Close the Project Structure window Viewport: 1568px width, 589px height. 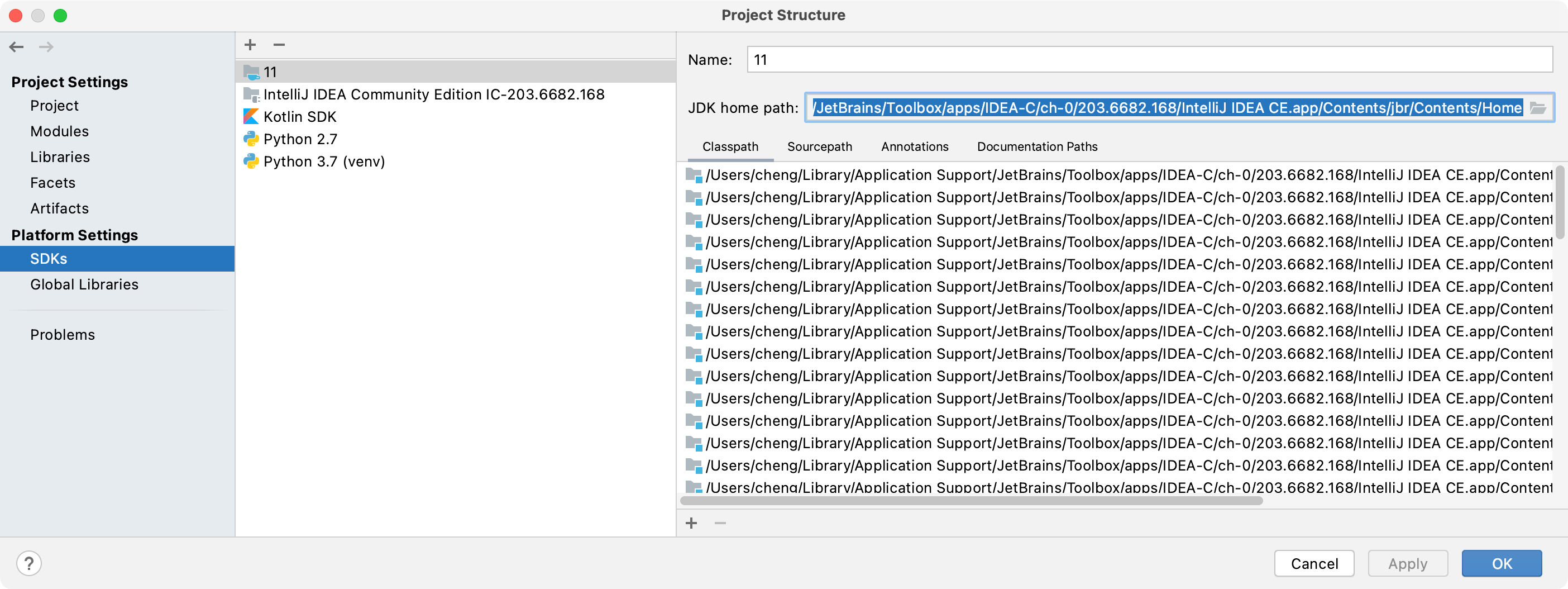pyautogui.click(x=16, y=15)
